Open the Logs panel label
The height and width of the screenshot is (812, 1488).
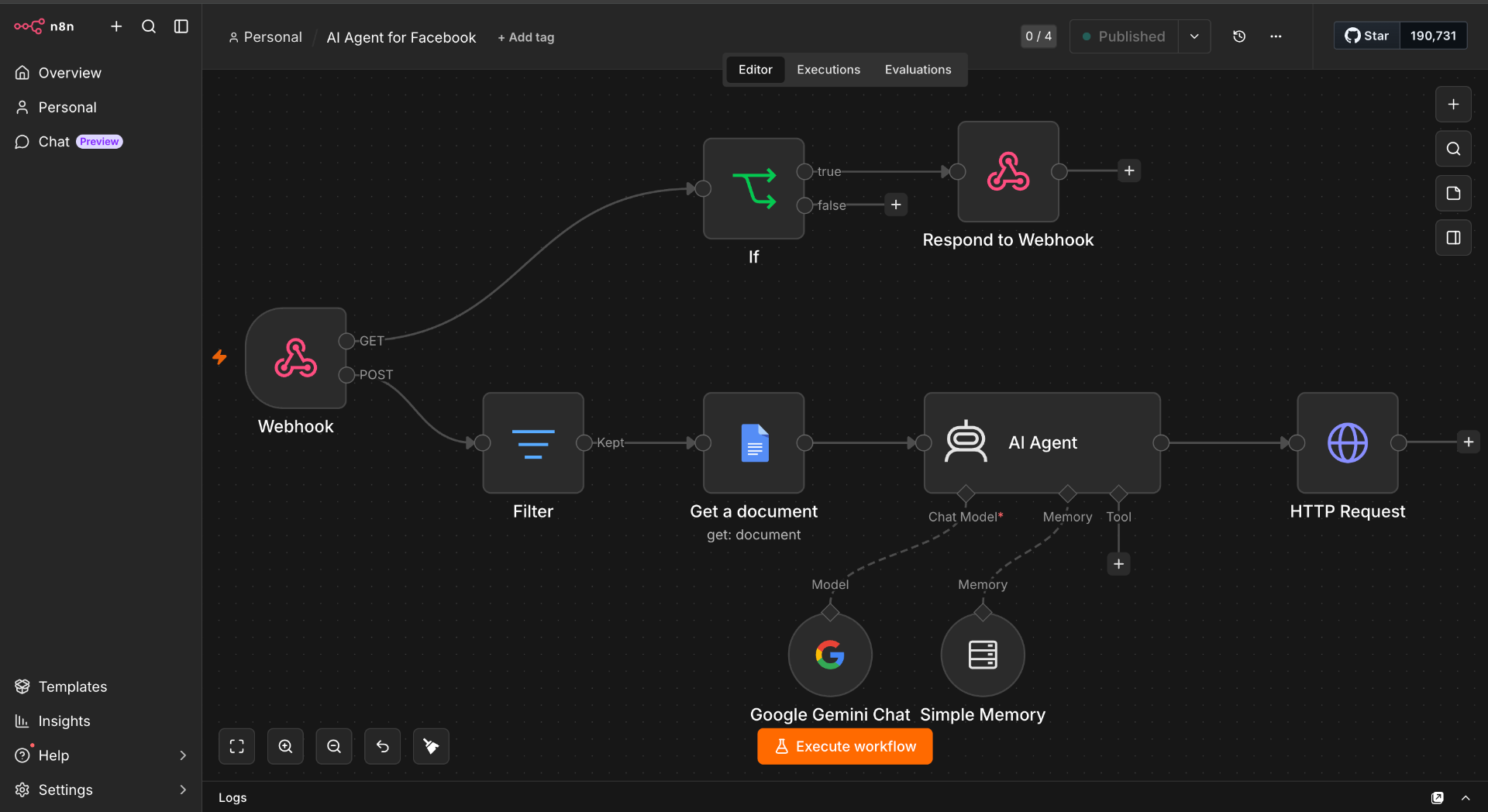pyautogui.click(x=232, y=797)
